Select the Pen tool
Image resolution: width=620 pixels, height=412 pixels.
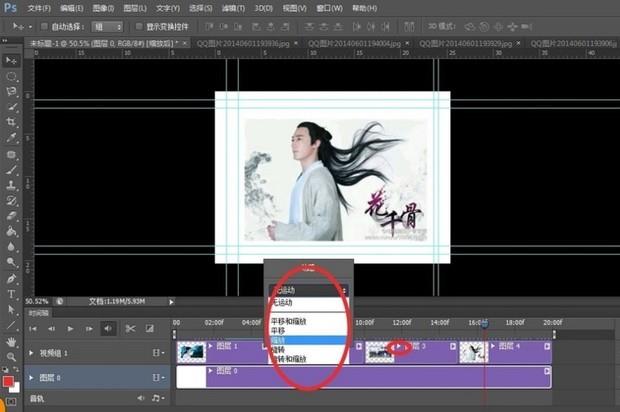(x=11, y=279)
